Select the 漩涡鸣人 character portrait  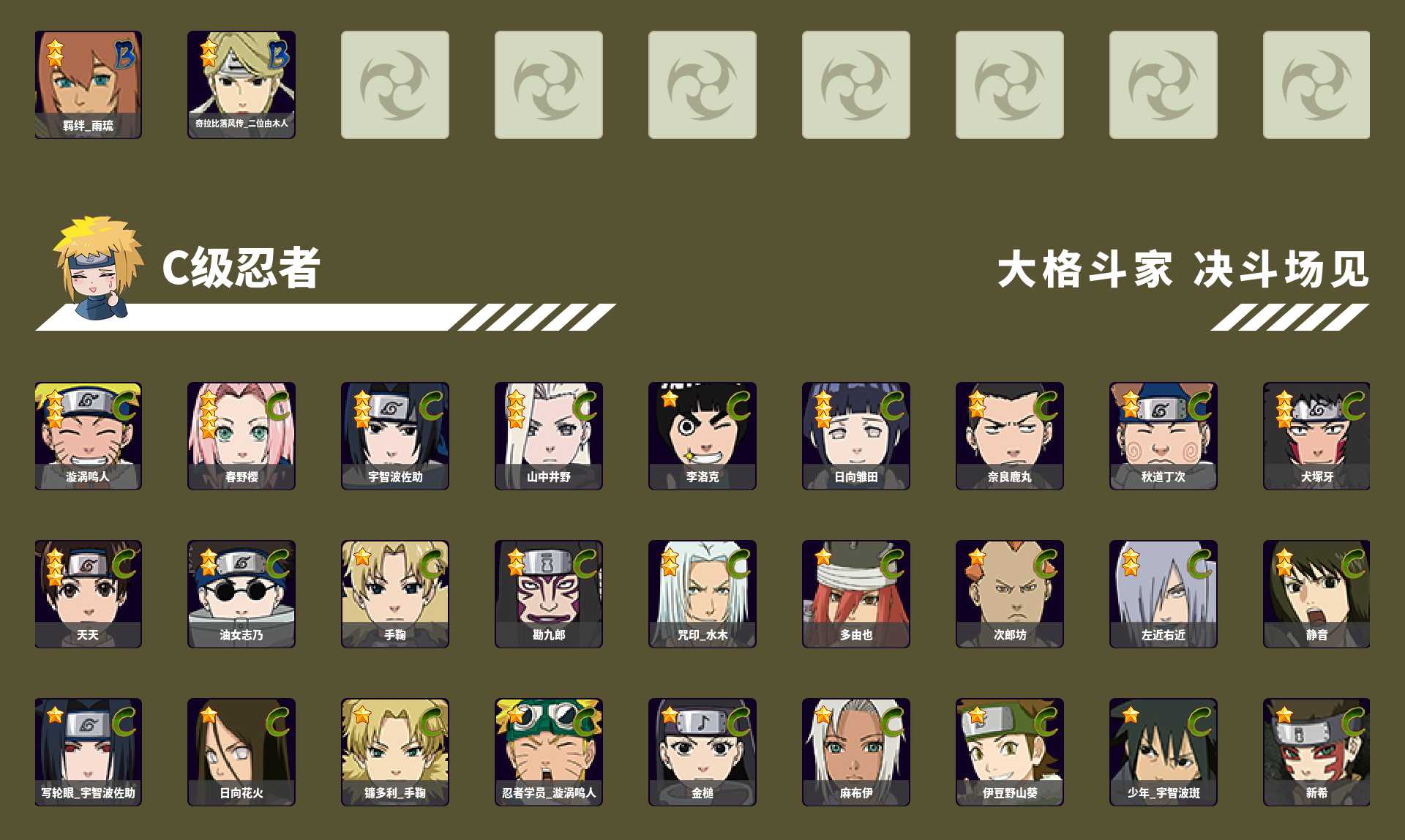[88, 435]
